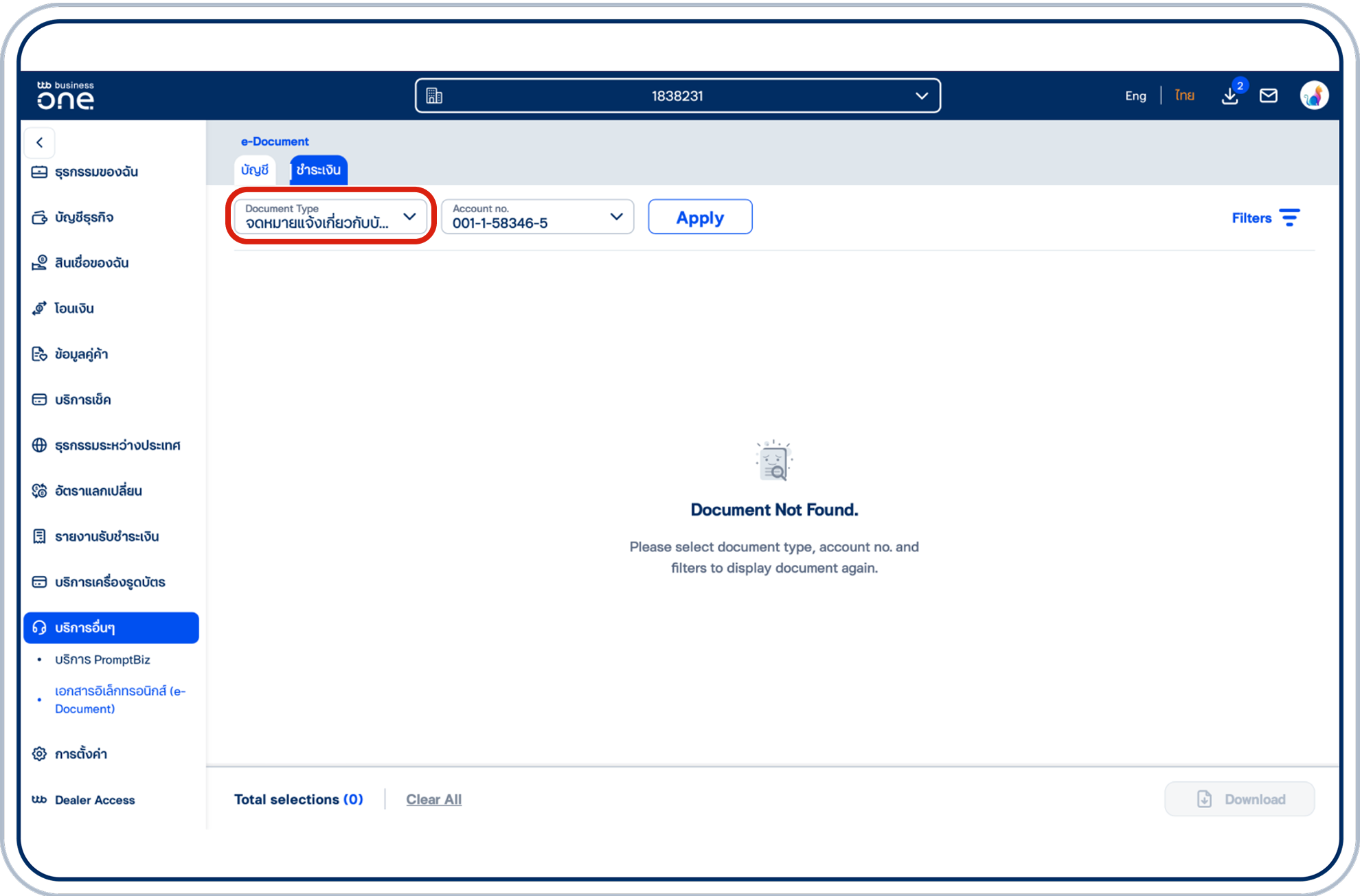Switch interface language to Eng
This screenshot has width=1360, height=896.
tap(1135, 95)
